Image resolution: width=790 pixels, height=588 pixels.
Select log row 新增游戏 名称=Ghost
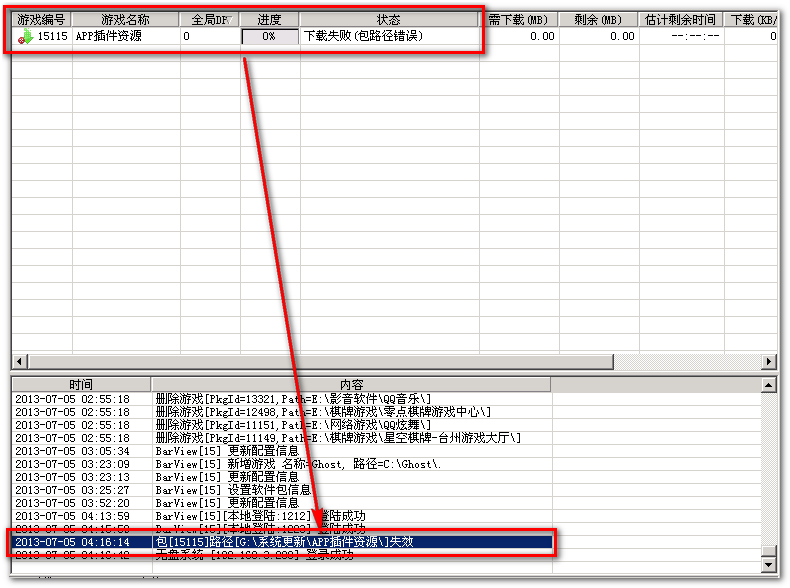click(282, 464)
